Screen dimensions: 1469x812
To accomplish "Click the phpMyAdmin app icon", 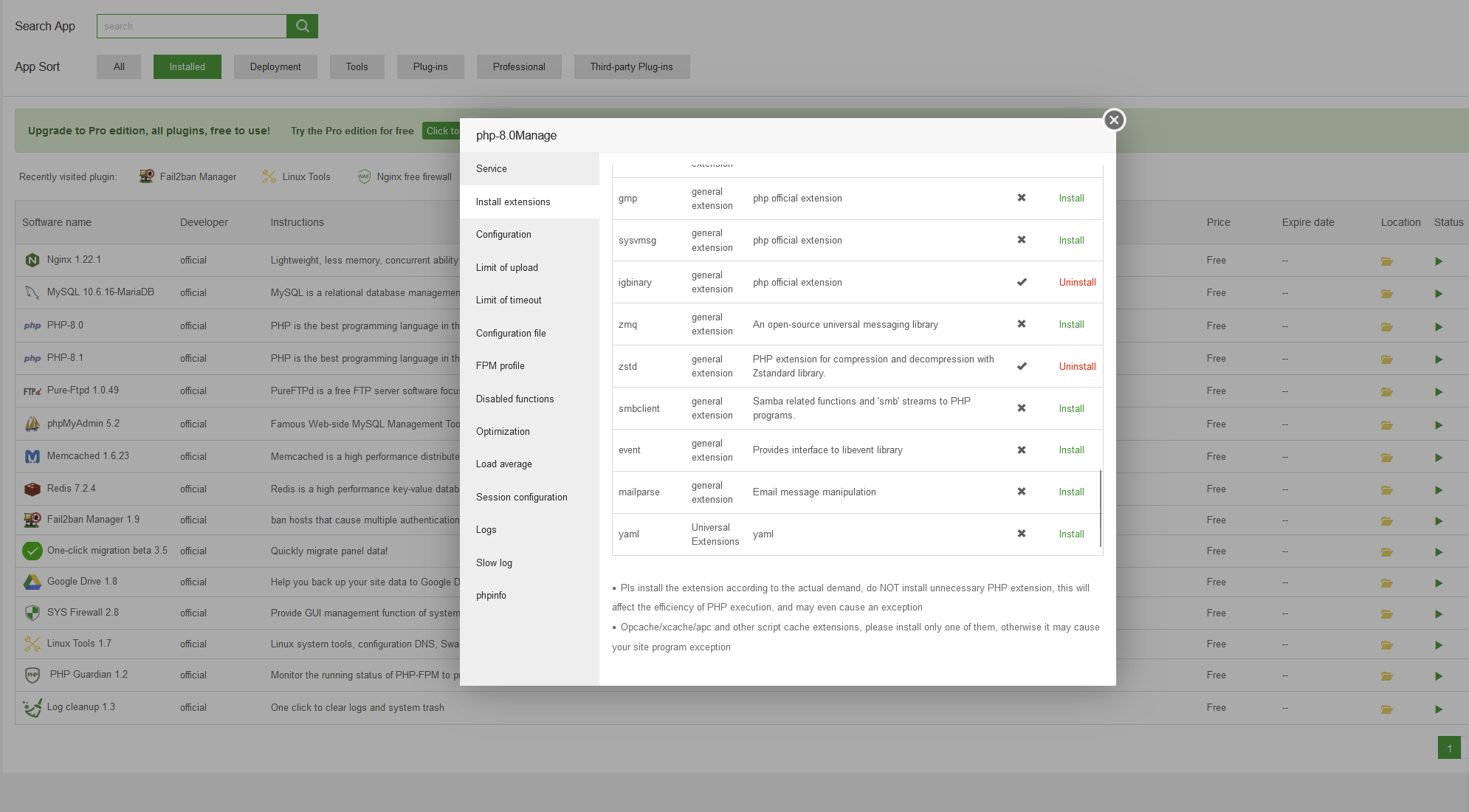I will tap(32, 424).
